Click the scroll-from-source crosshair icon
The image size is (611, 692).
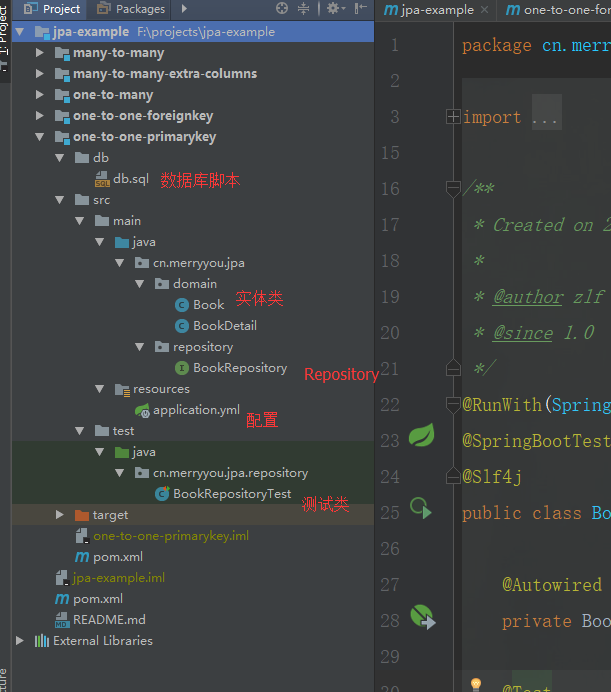click(282, 8)
